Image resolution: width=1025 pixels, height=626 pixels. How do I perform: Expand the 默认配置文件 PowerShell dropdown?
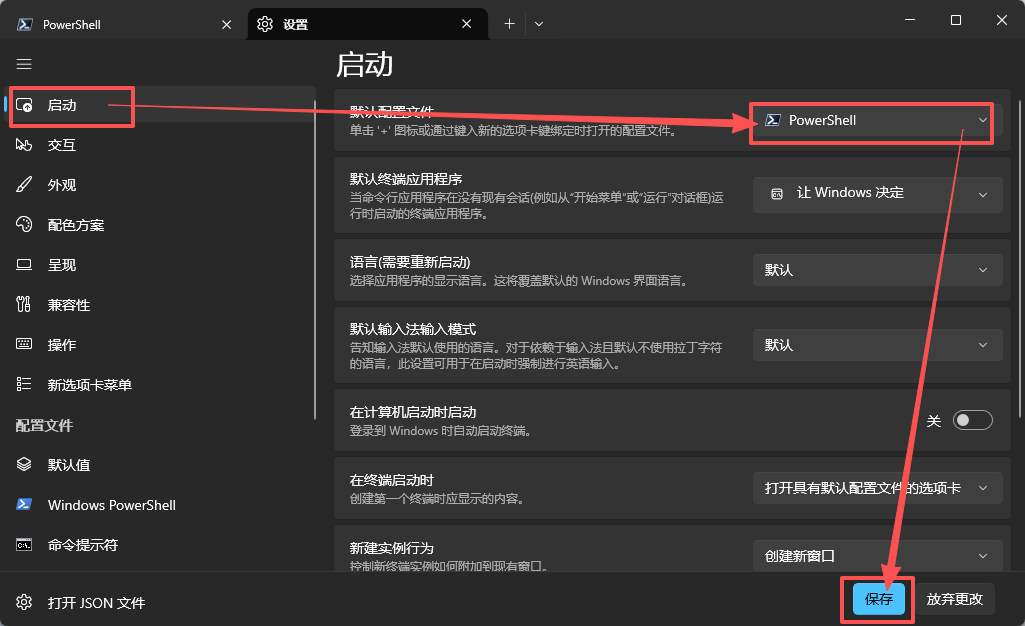point(877,120)
